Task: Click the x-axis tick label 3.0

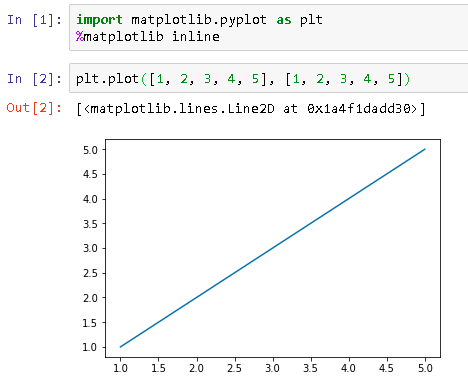Action: pos(272,368)
